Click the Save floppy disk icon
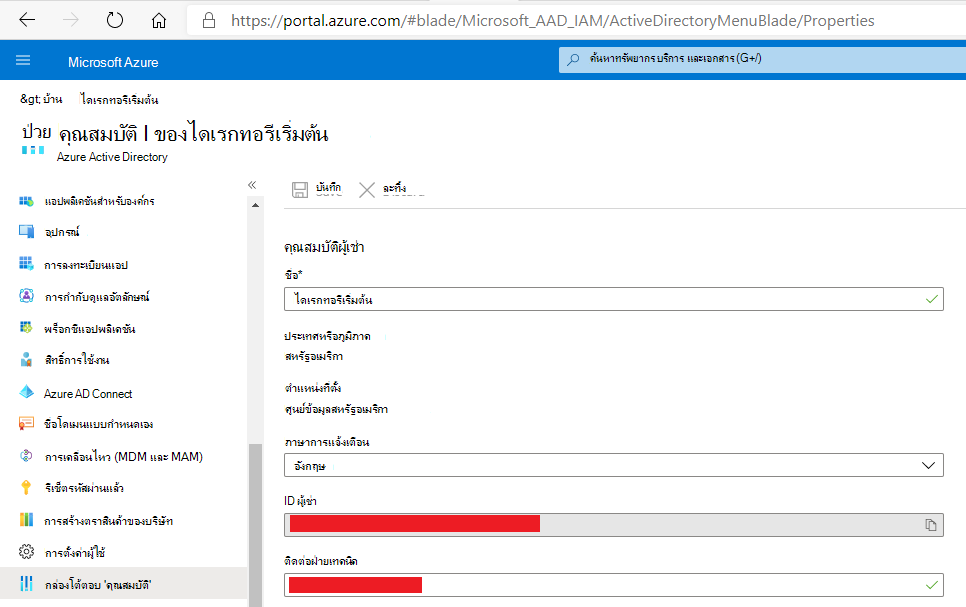The image size is (966, 607). 299,190
